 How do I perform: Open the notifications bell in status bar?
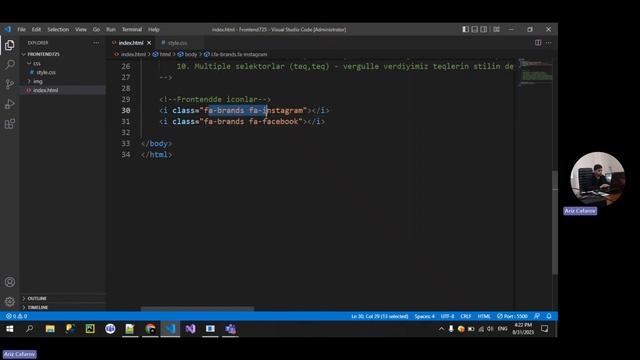(x=549, y=316)
